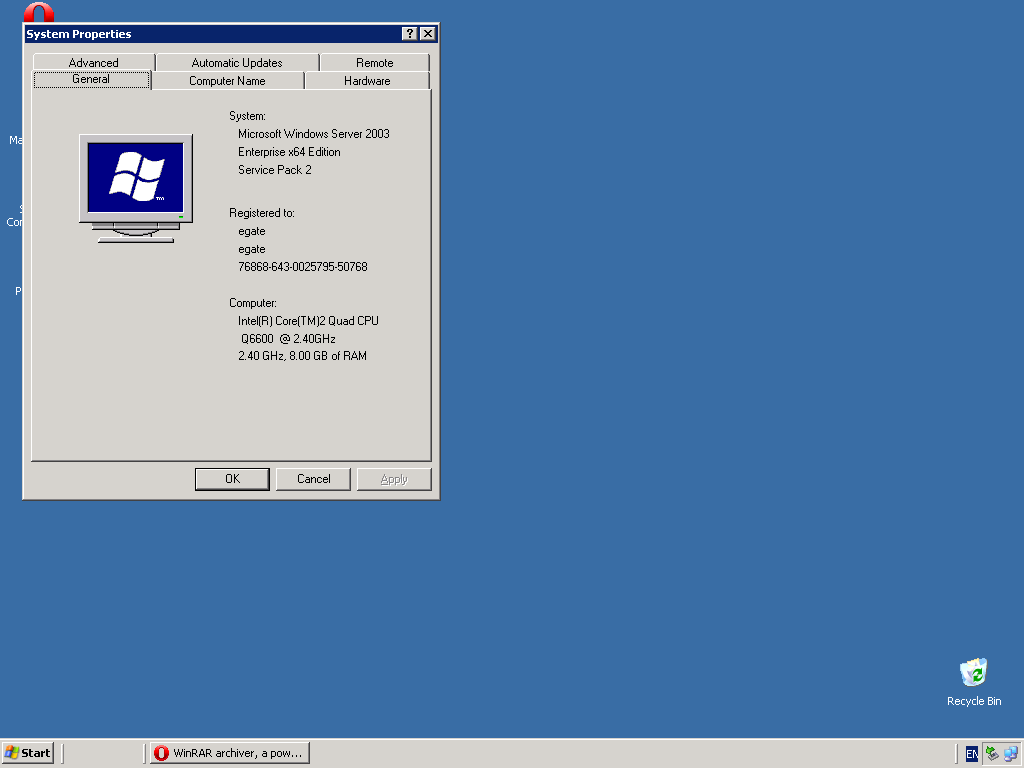Click the Service Pack 2 text
This screenshot has height=768, width=1024.
click(274, 170)
